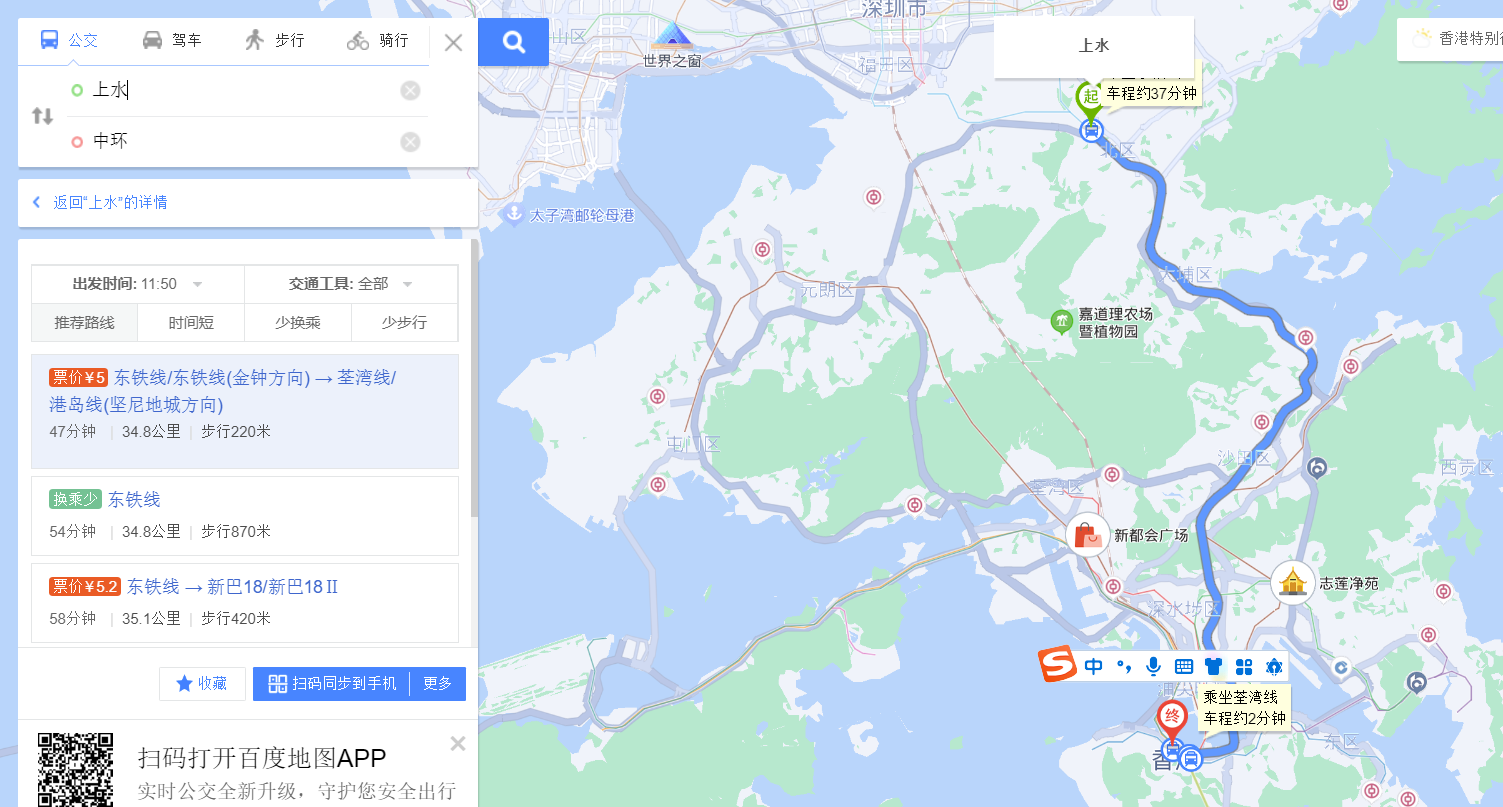Click the blue search magnifier button
The image size is (1503, 807).
point(513,42)
